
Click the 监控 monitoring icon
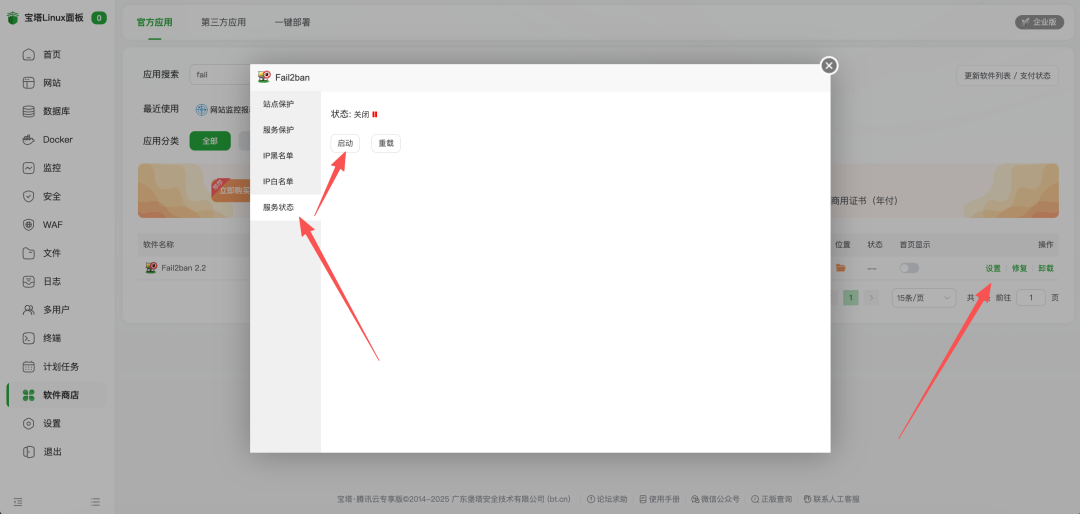[x=29, y=168]
